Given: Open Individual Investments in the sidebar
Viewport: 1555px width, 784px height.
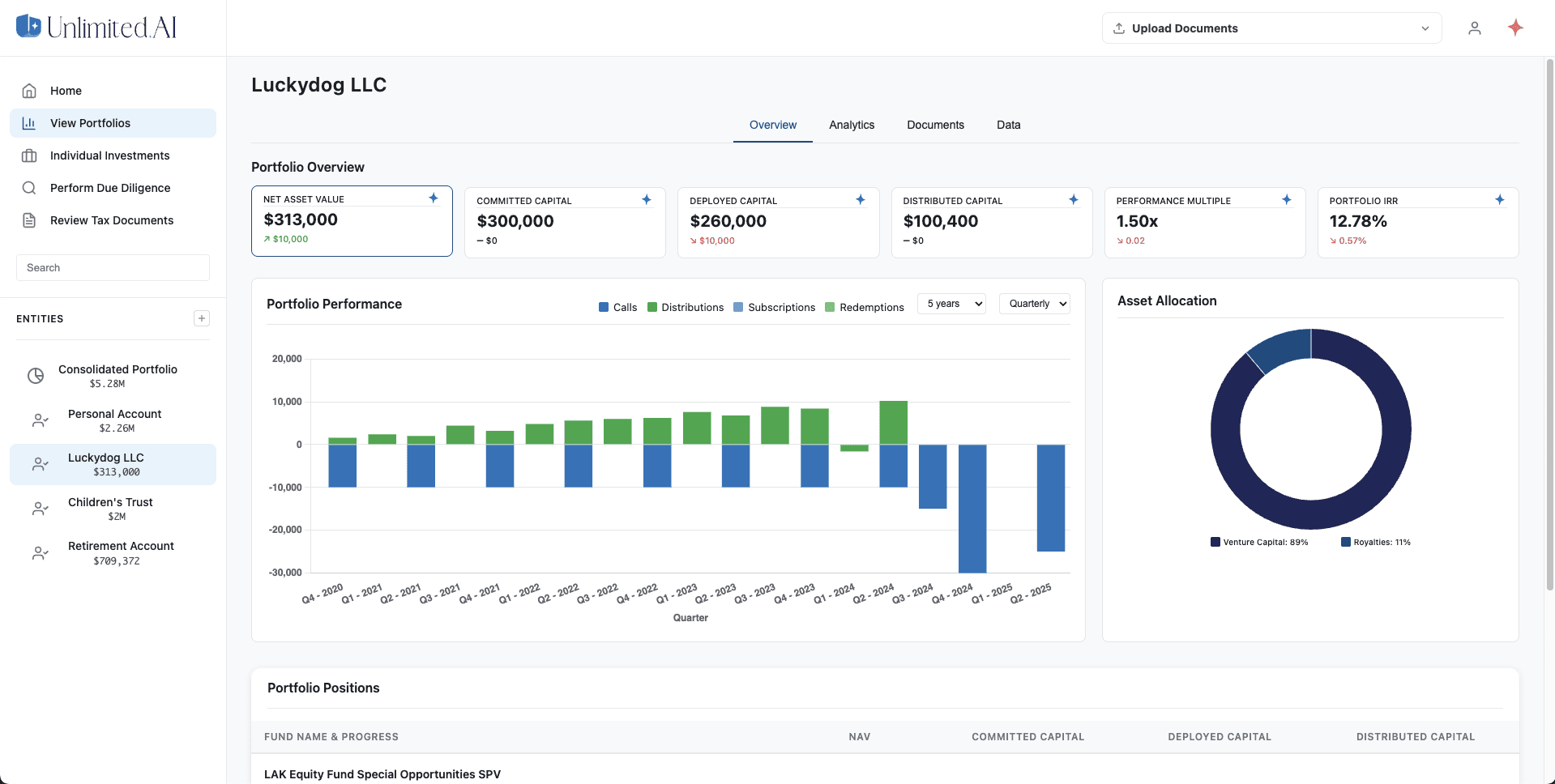Looking at the screenshot, I should click(113, 156).
